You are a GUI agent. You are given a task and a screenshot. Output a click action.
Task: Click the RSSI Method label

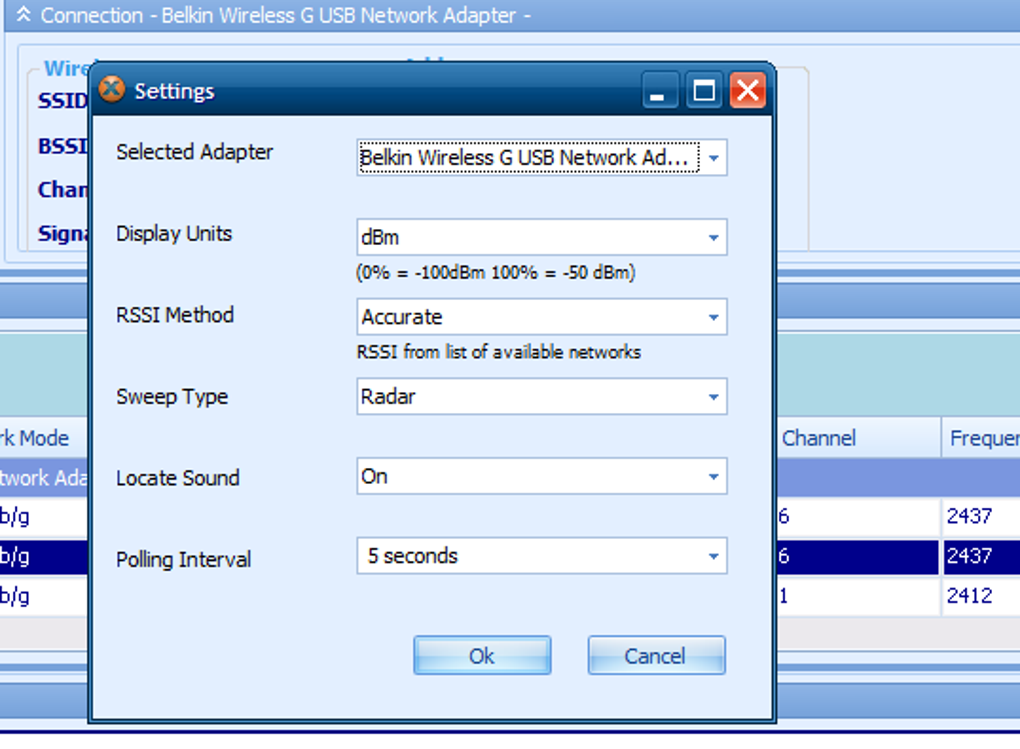coord(175,315)
